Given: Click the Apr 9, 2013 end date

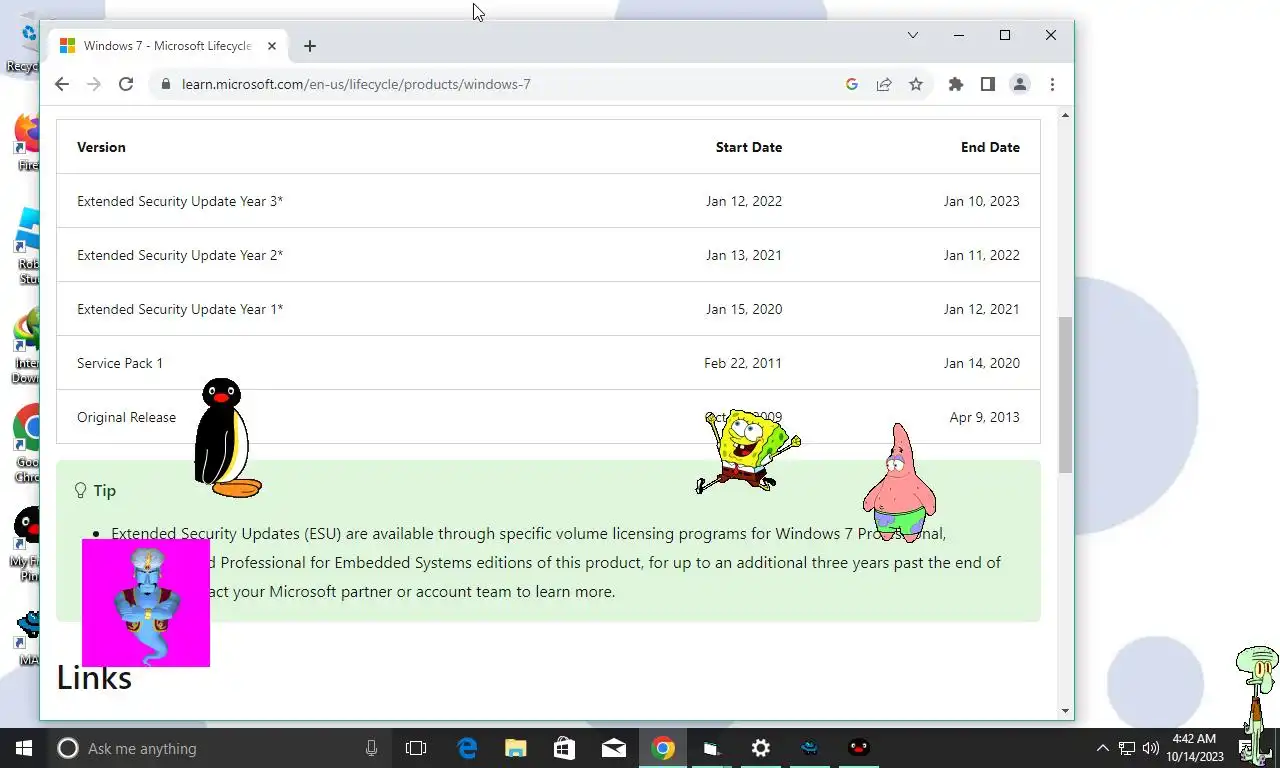Looking at the screenshot, I should 984,417.
